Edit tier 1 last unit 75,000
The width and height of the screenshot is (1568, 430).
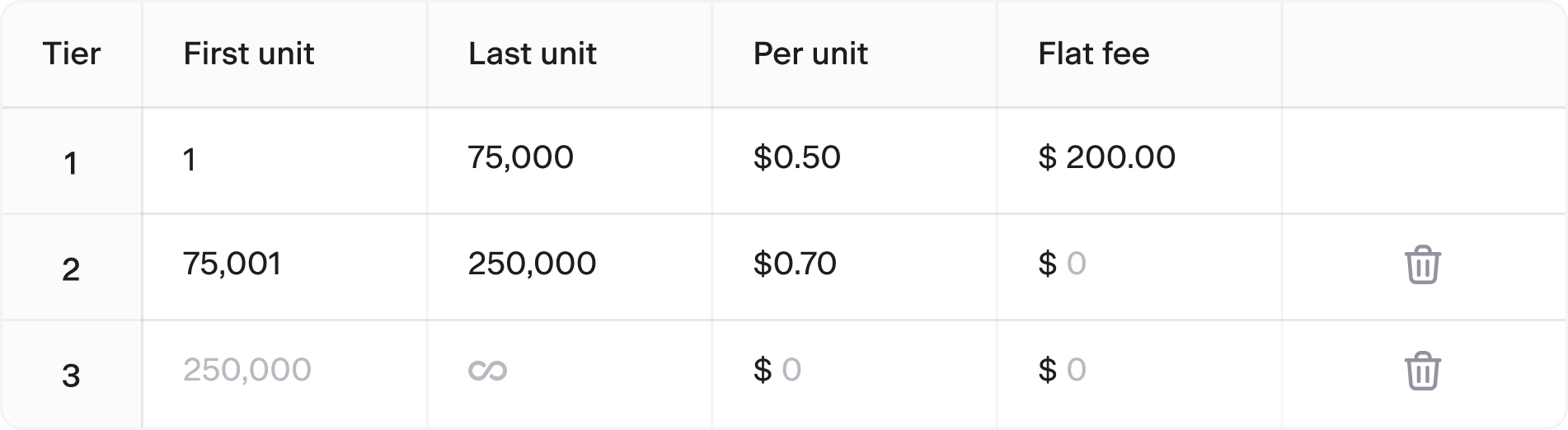[520, 157]
